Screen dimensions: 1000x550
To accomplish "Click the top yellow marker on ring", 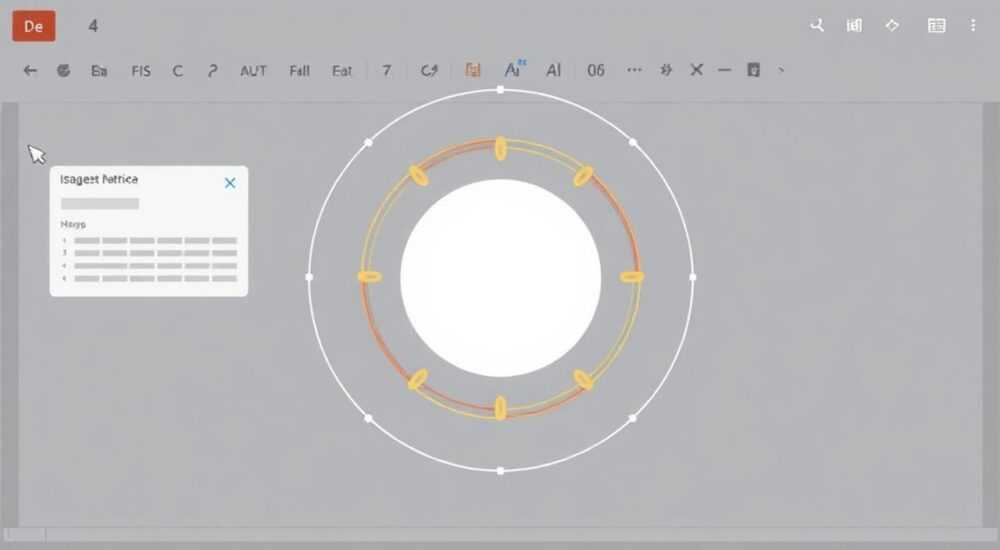I will [x=501, y=149].
